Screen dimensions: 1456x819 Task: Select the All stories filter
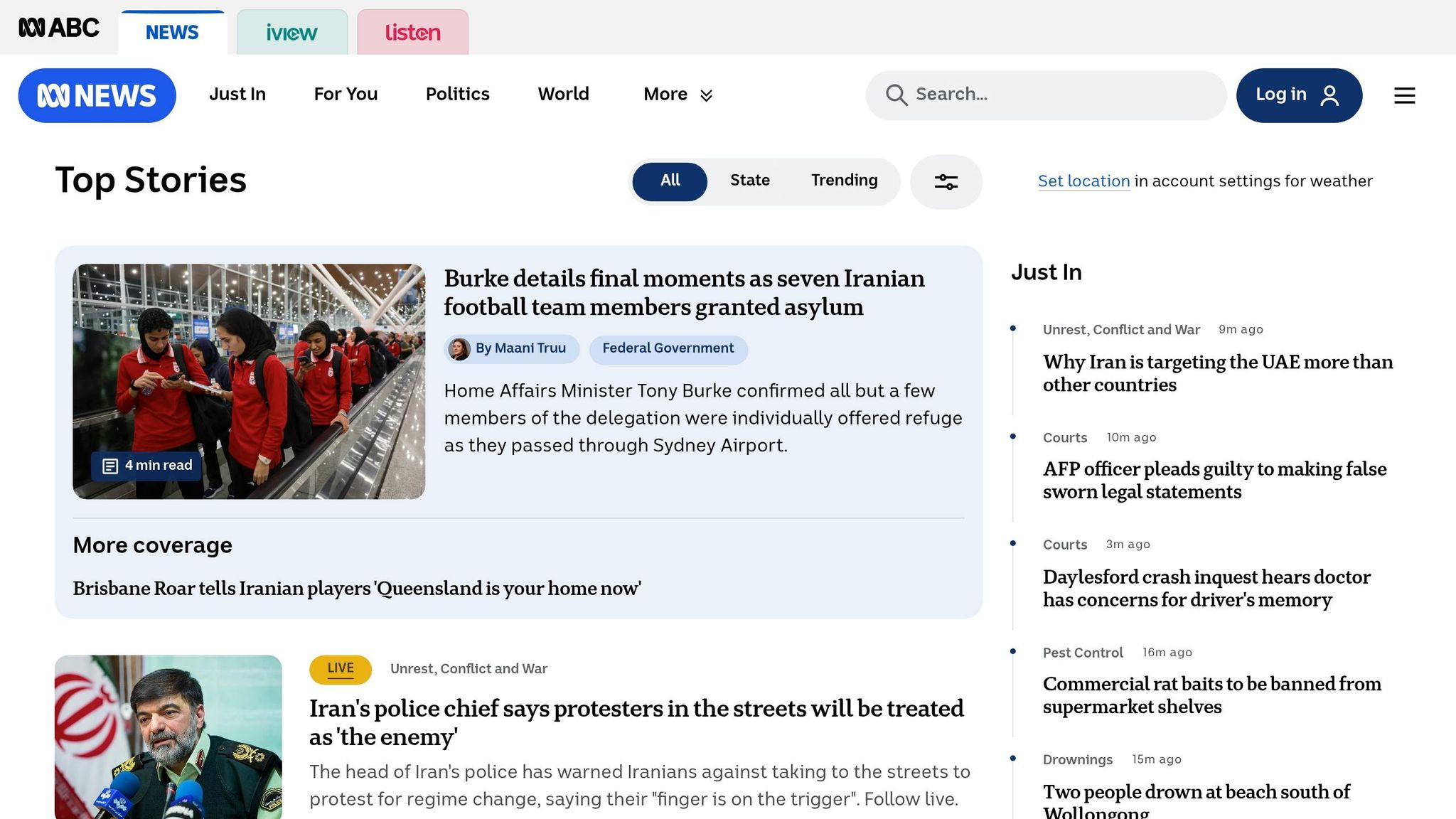[670, 181]
